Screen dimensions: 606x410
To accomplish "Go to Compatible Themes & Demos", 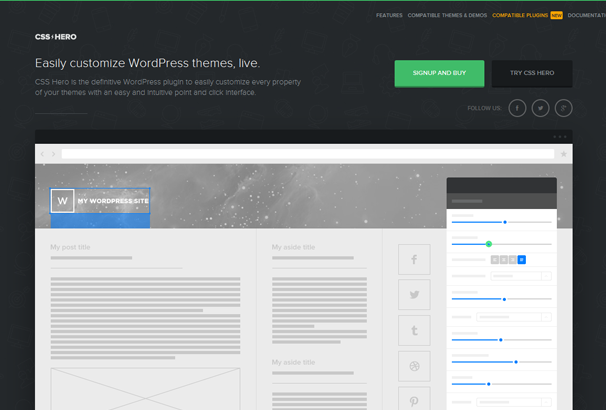I will pos(447,15).
